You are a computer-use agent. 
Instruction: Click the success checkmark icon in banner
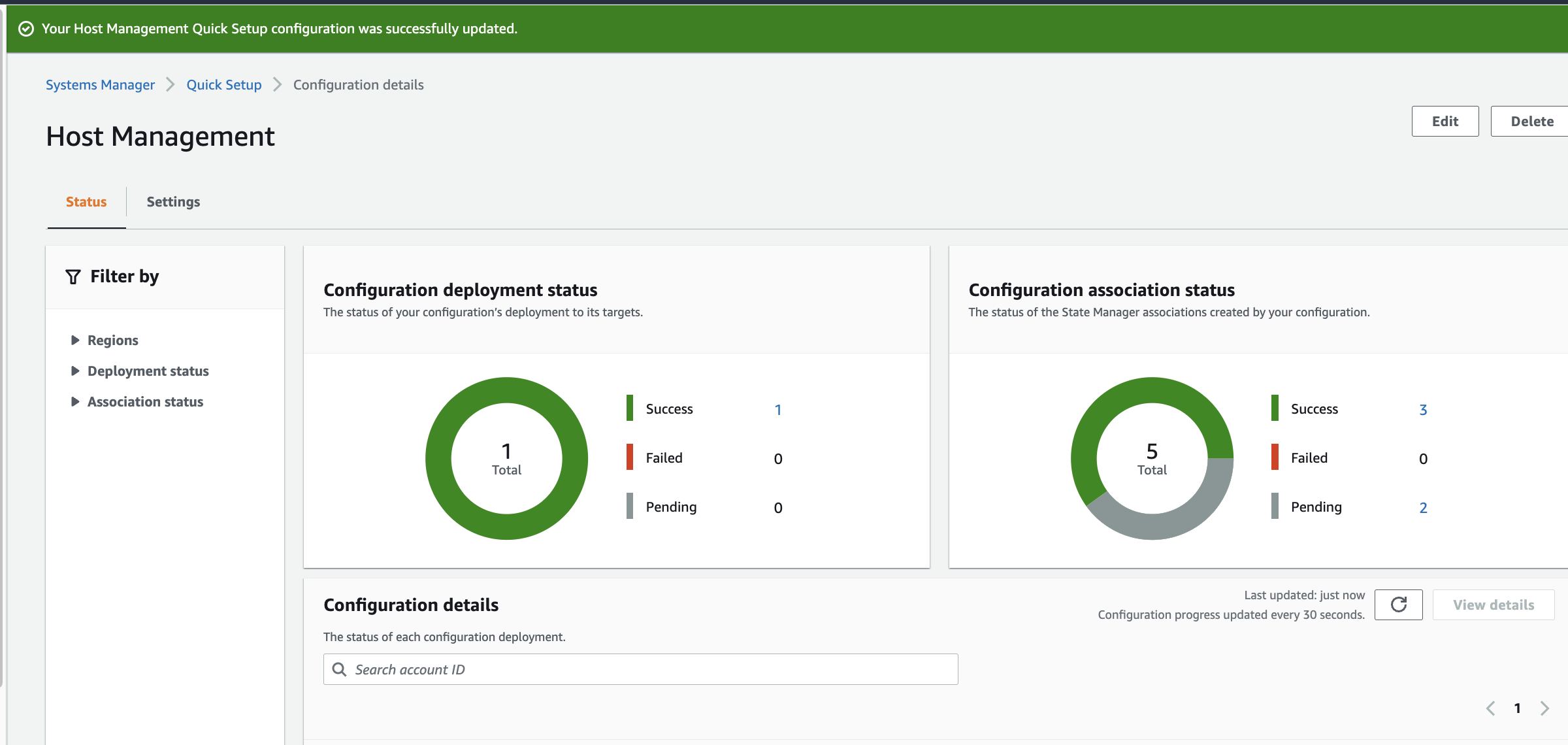click(26, 29)
